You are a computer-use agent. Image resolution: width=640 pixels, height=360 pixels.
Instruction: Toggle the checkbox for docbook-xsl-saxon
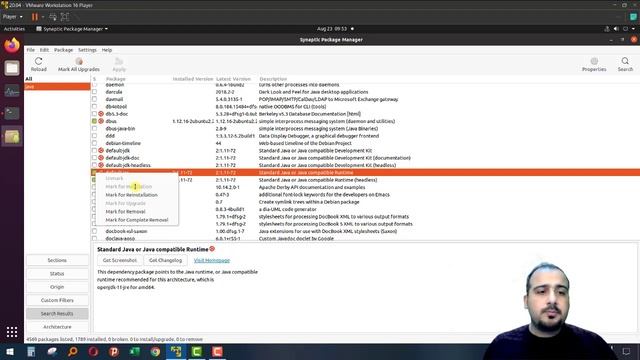click(94, 231)
